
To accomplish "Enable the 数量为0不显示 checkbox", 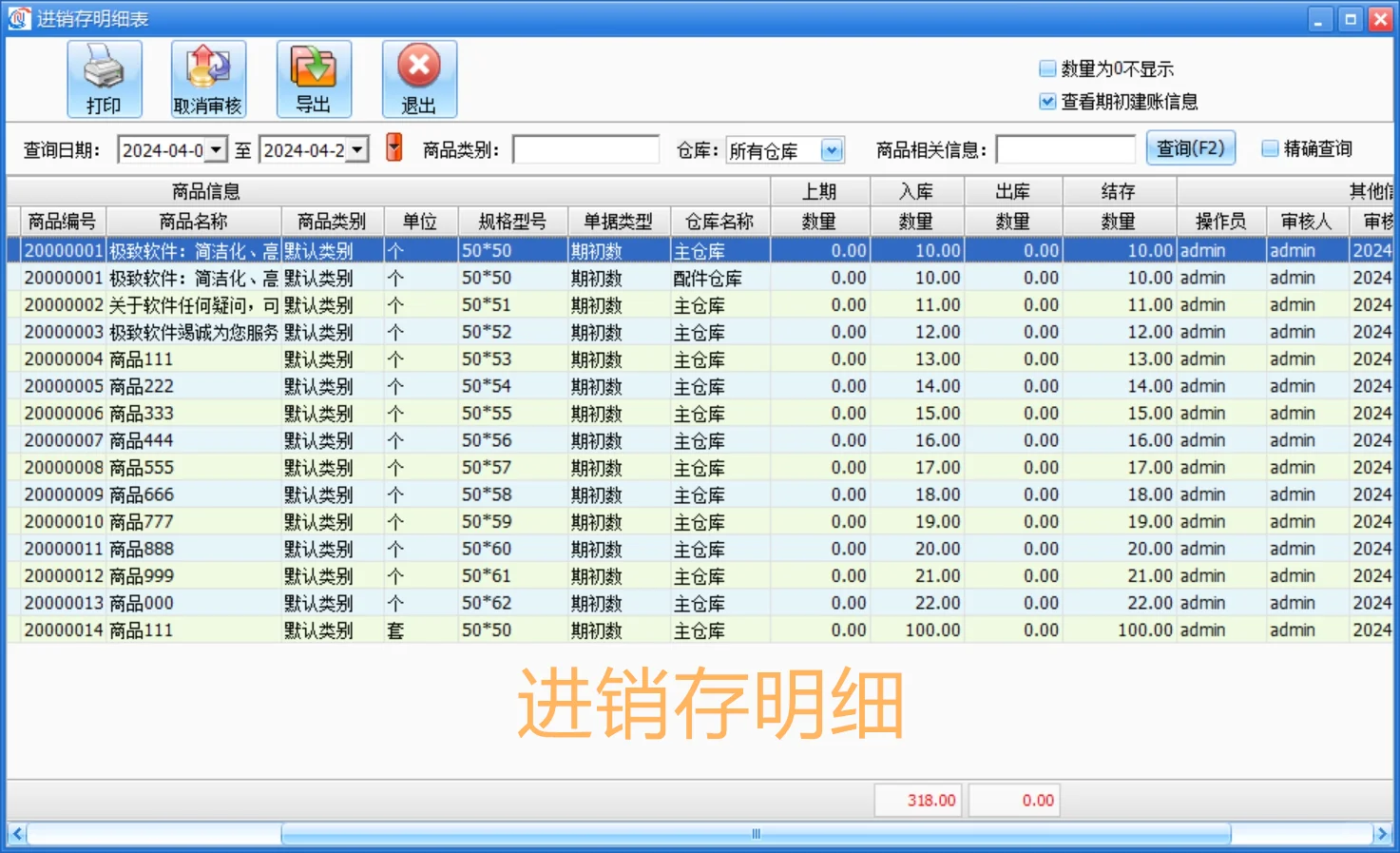I will [1047, 68].
